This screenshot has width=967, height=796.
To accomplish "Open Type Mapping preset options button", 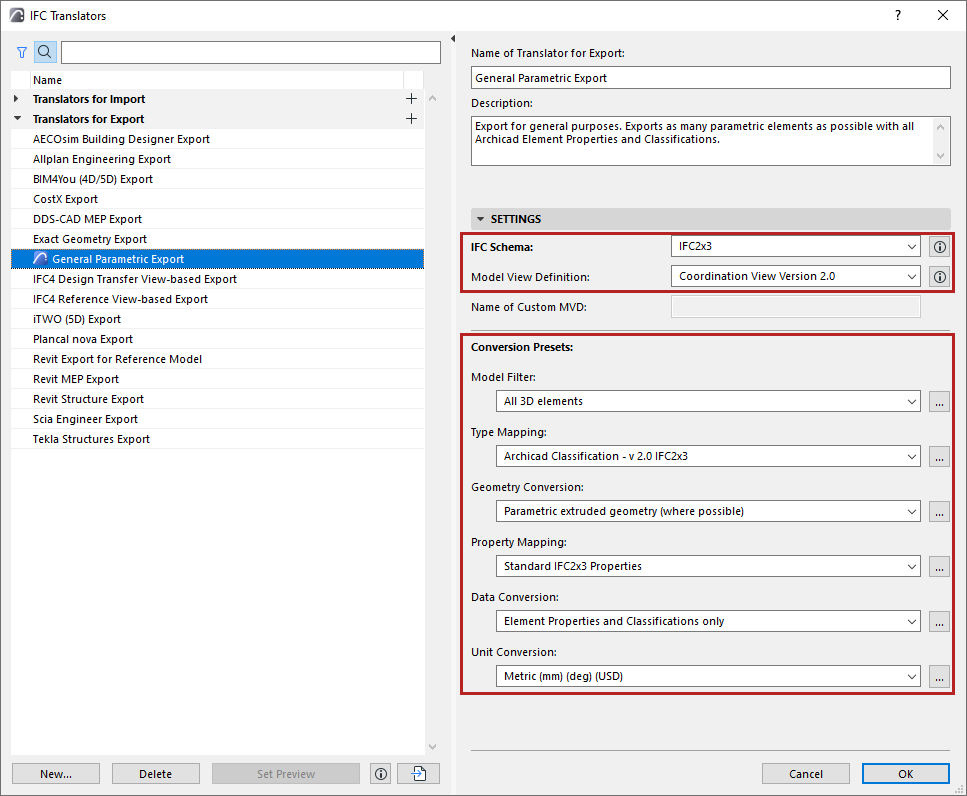I will 939,456.
